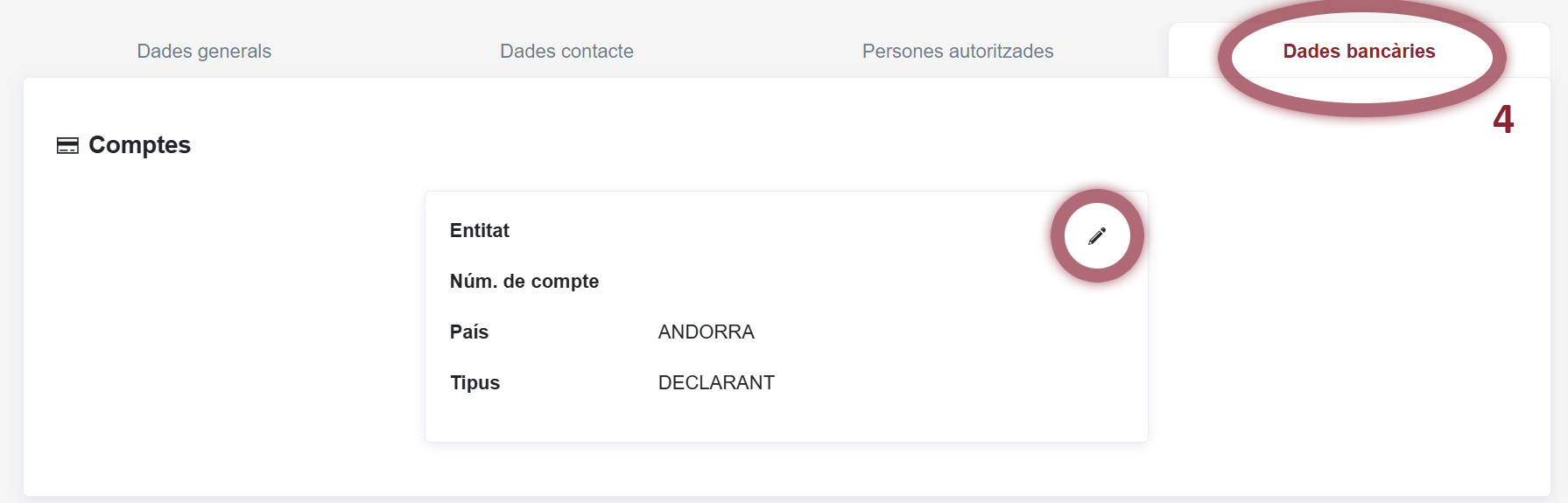Select the Dades bancàries tab
Screen dimensions: 1568x503
click(x=1359, y=52)
